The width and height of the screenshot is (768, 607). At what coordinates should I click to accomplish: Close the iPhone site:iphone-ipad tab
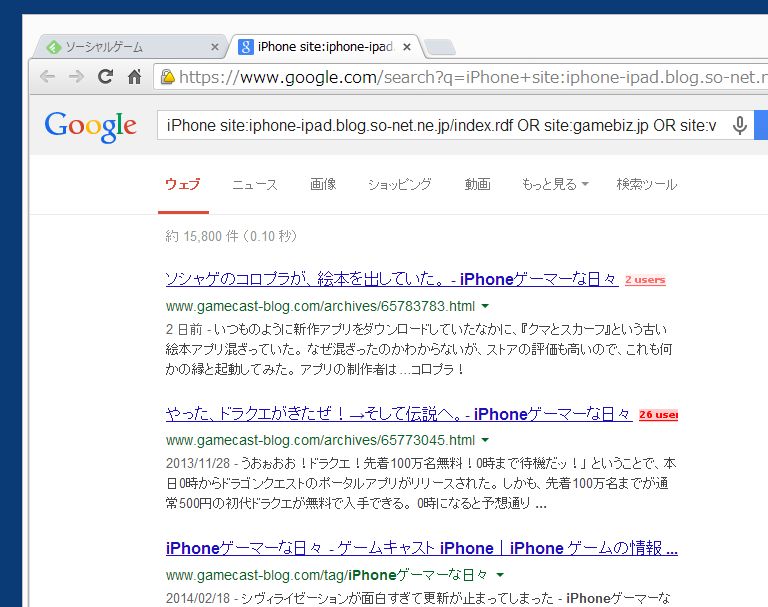[x=407, y=47]
